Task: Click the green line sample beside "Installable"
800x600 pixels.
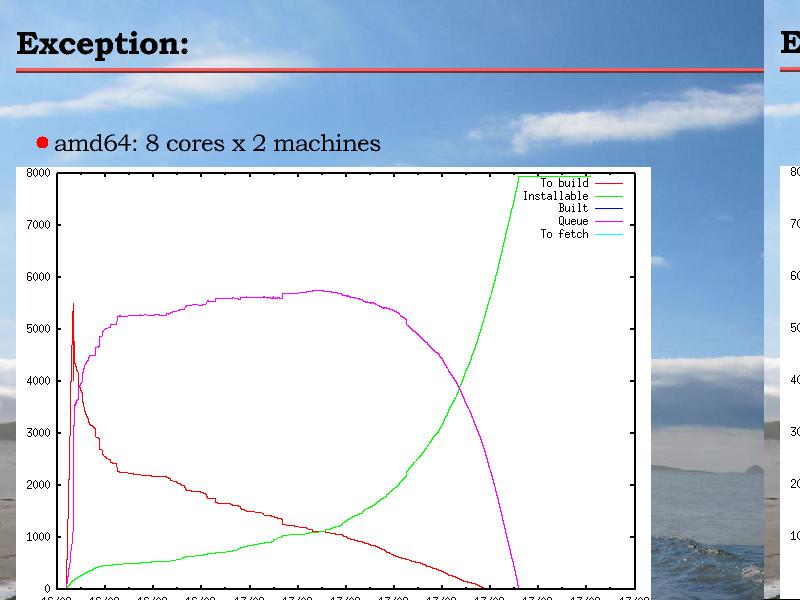Action: point(609,196)
